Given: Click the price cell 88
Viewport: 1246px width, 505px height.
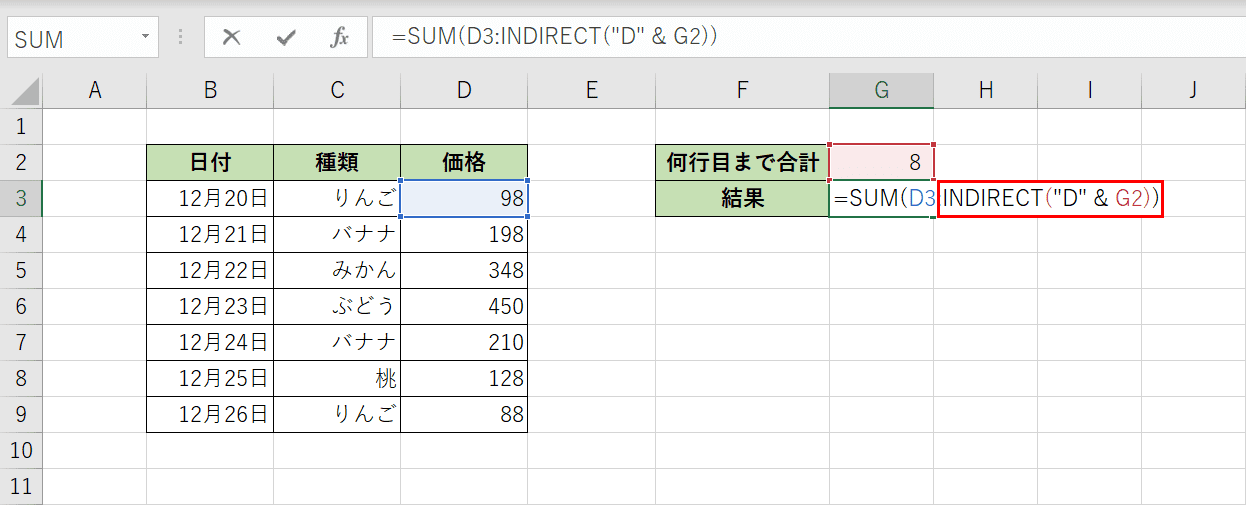Looking at the screenshot, I should click(x=464, y=414).
